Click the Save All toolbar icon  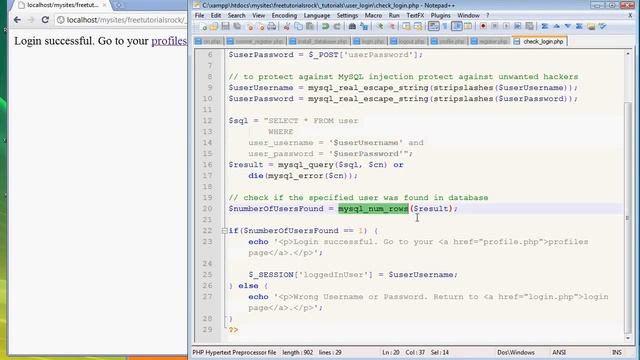coord(237,27)
